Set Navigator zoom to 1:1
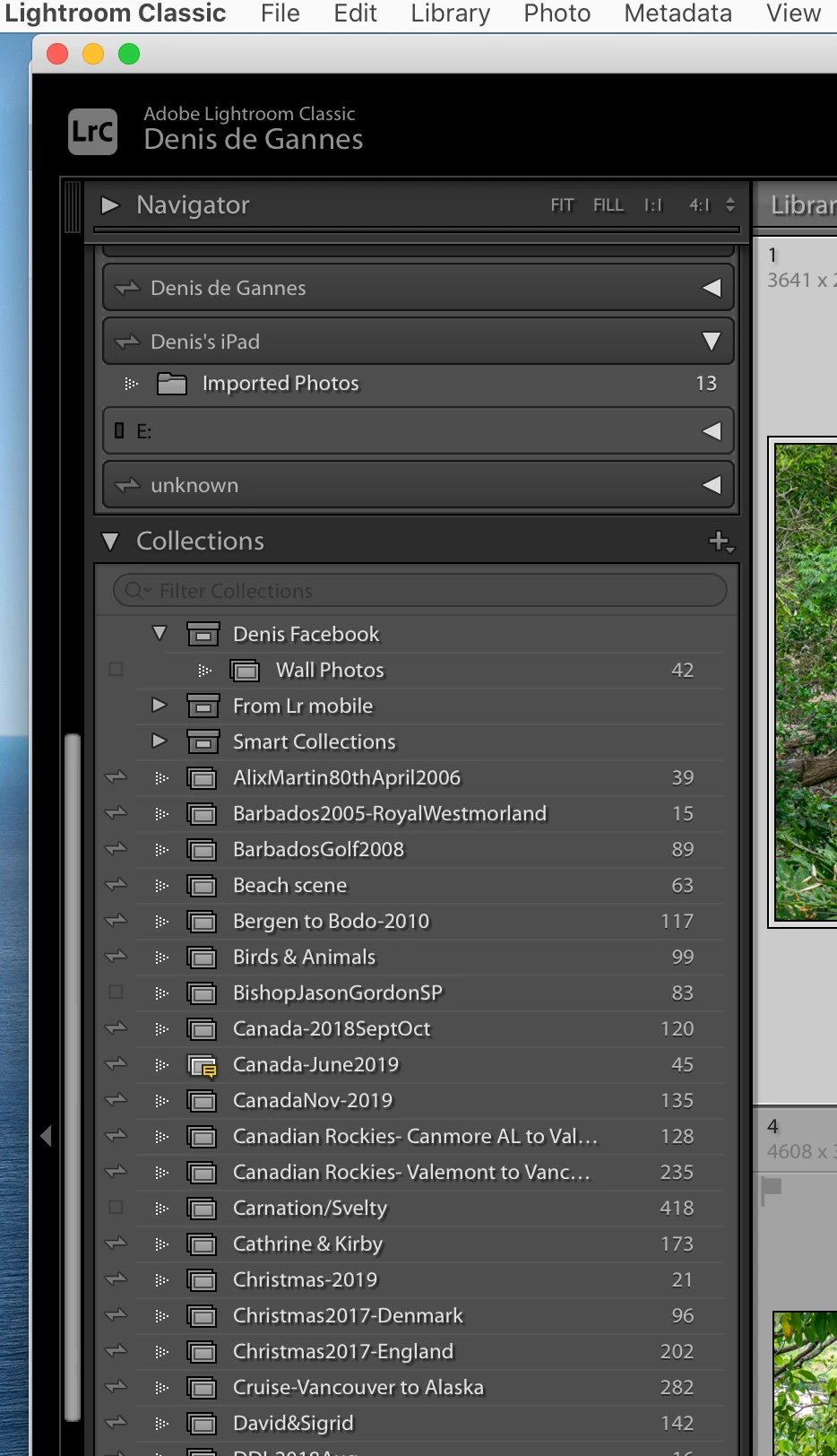The width and height of the screenshot is (837, 1456). (x=653, y=205)
